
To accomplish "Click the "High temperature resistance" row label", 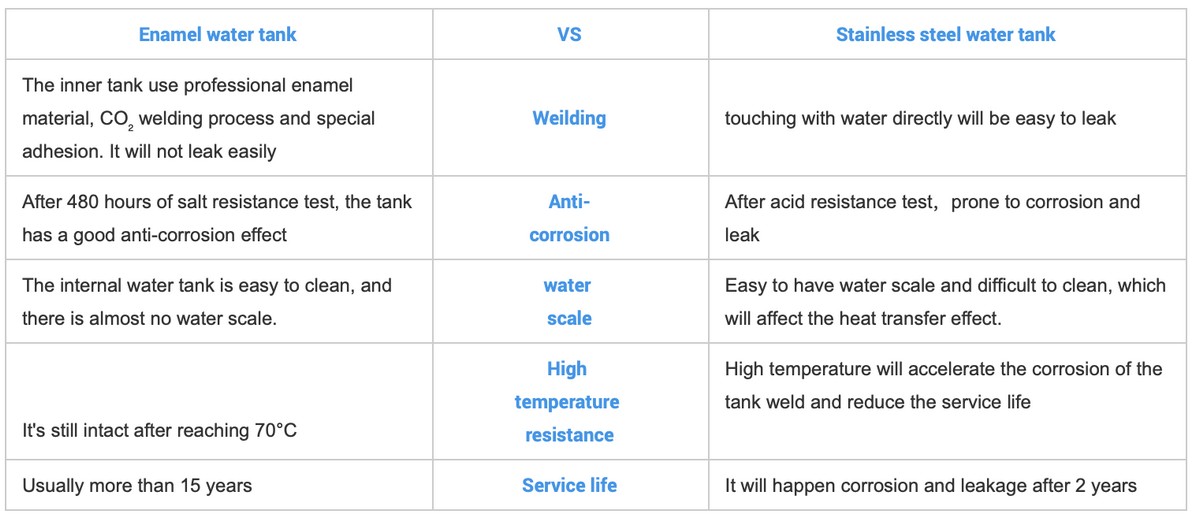I will click(567, 402).
